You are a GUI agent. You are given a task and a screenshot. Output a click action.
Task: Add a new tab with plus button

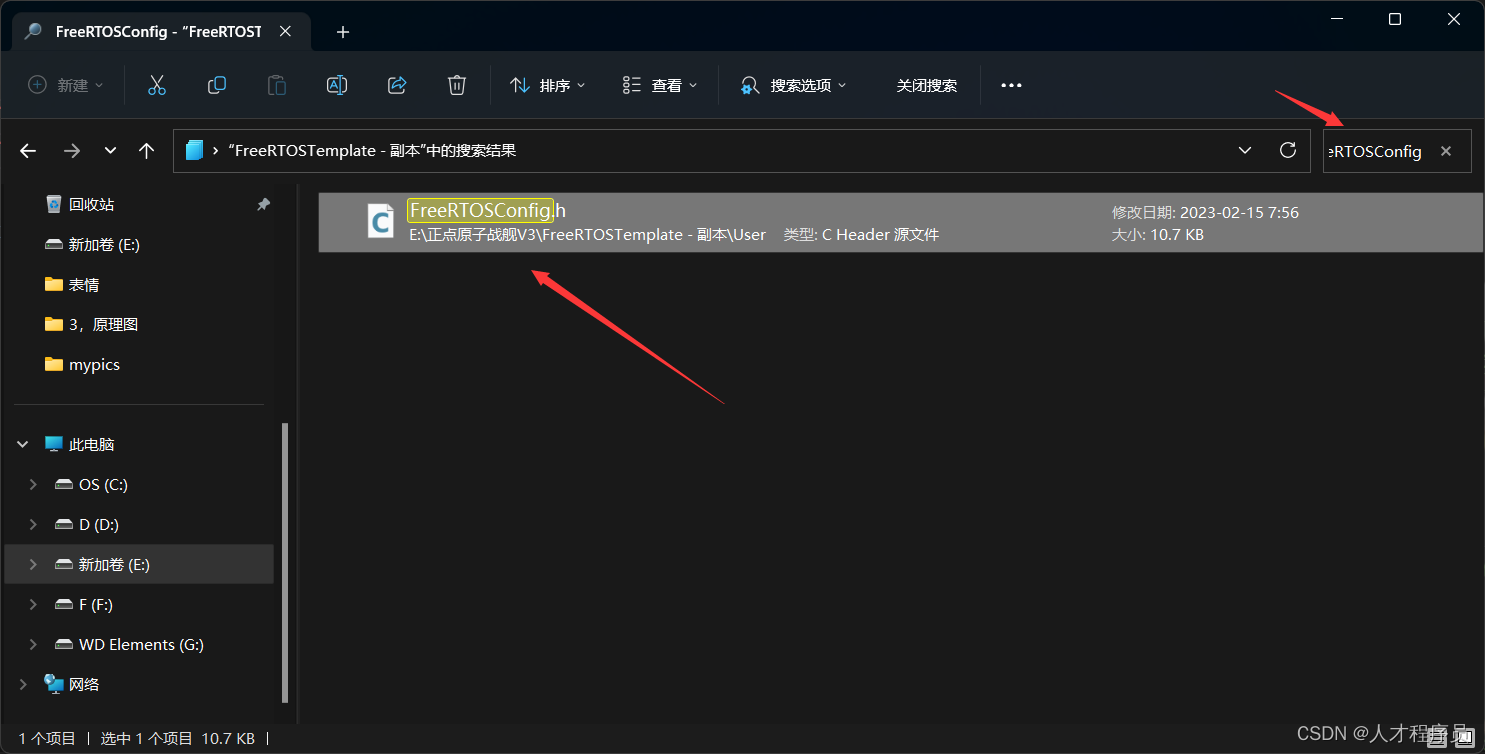[343, 32]
